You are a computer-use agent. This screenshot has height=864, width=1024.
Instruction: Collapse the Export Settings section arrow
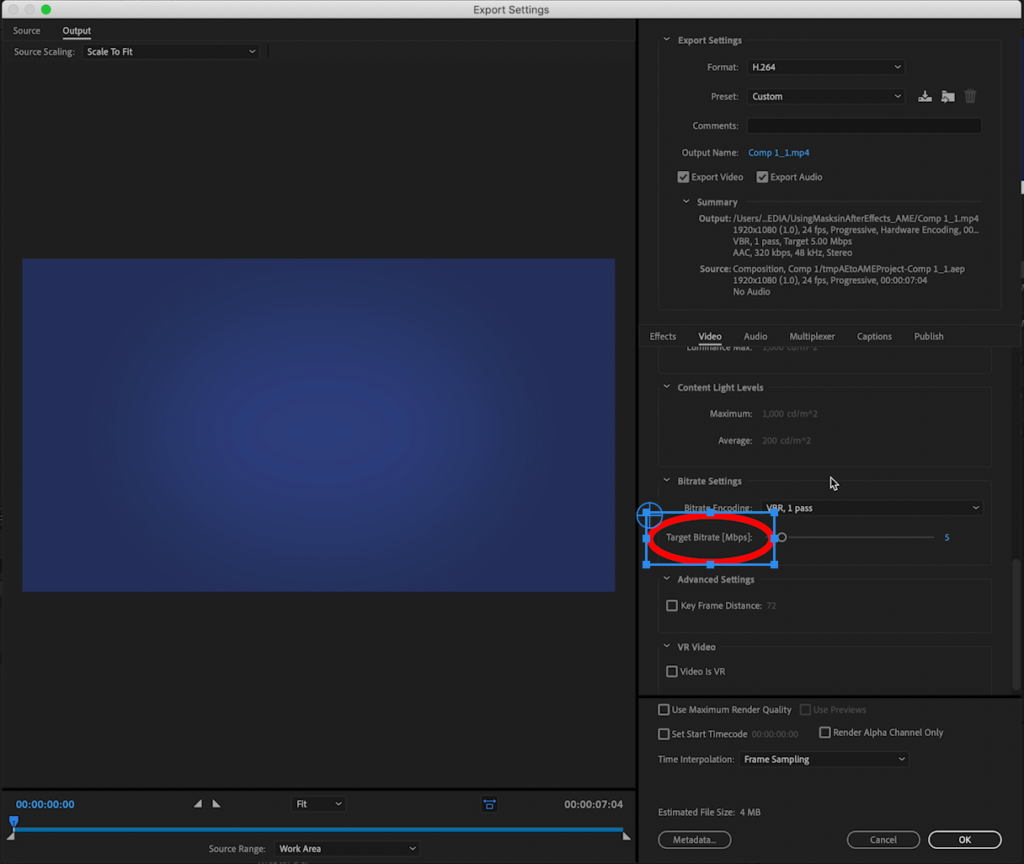[667, 41]
